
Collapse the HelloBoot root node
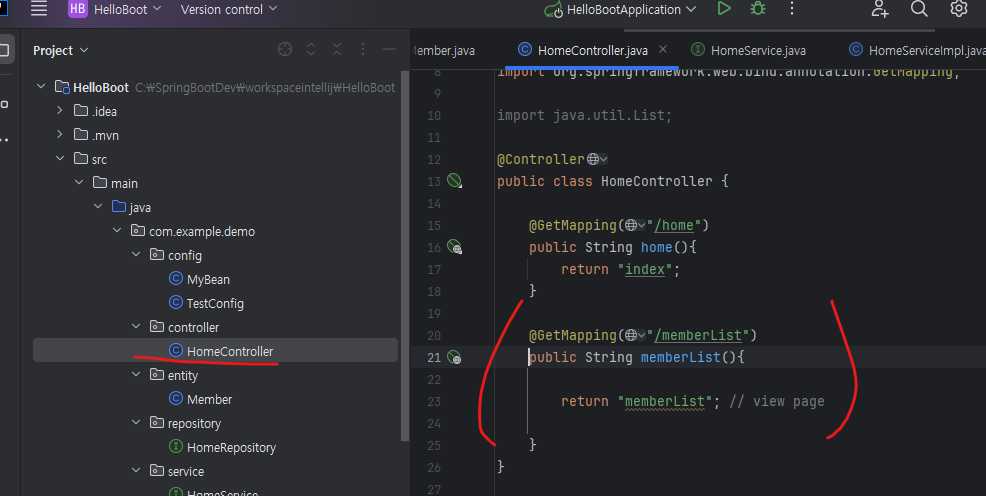click(41, 87)
